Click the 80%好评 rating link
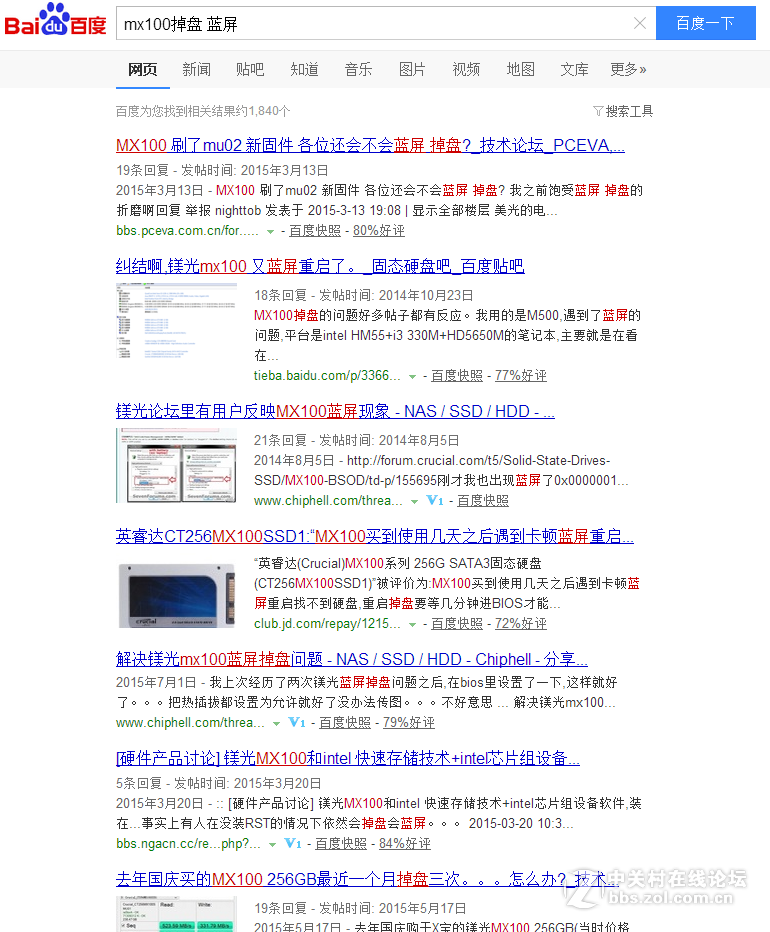The height and width of the screenshot is (932, 770). [379, 231]
